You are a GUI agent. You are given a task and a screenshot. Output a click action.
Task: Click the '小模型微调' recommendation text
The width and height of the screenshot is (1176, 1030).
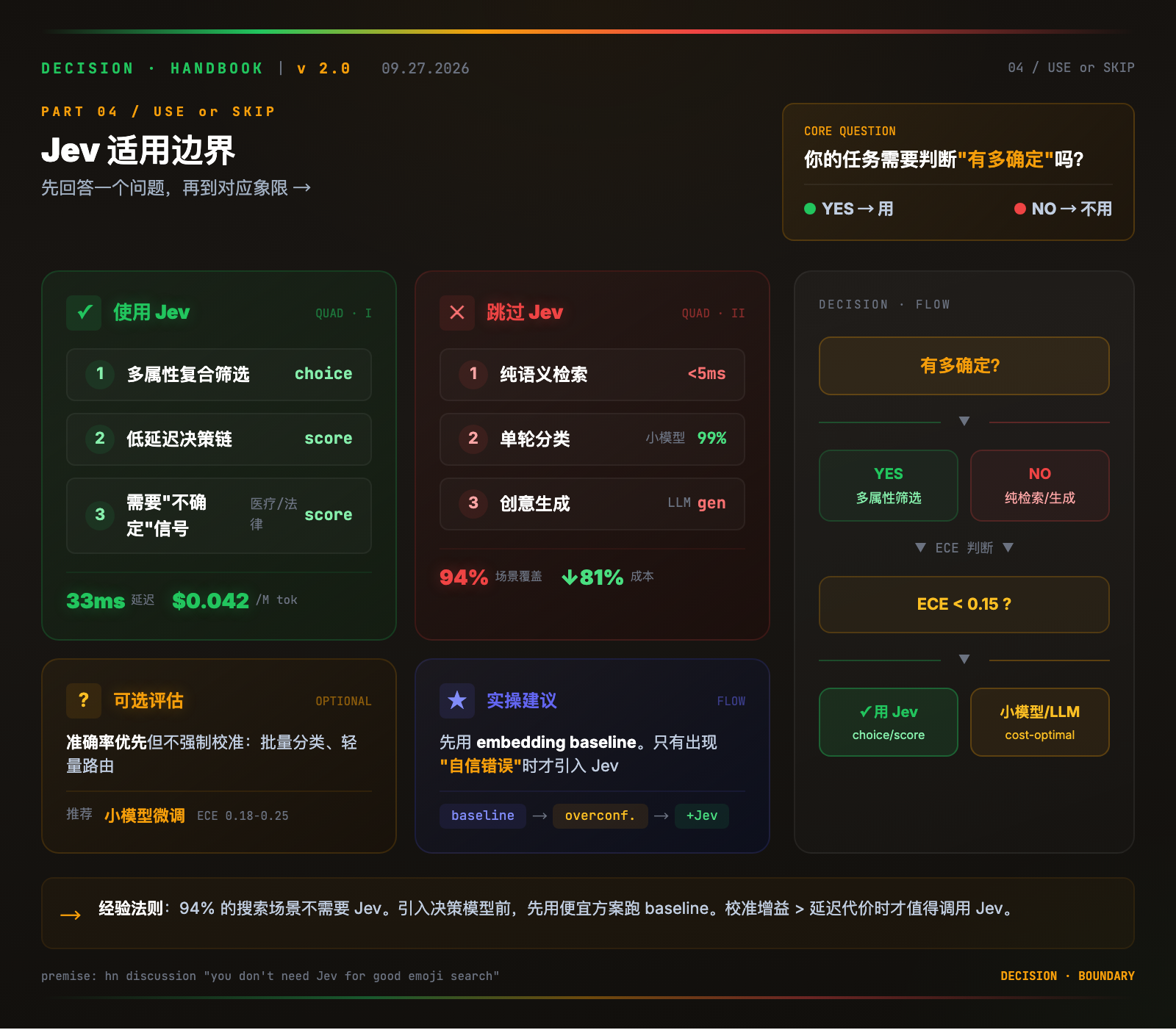click(x=145, y=815)
